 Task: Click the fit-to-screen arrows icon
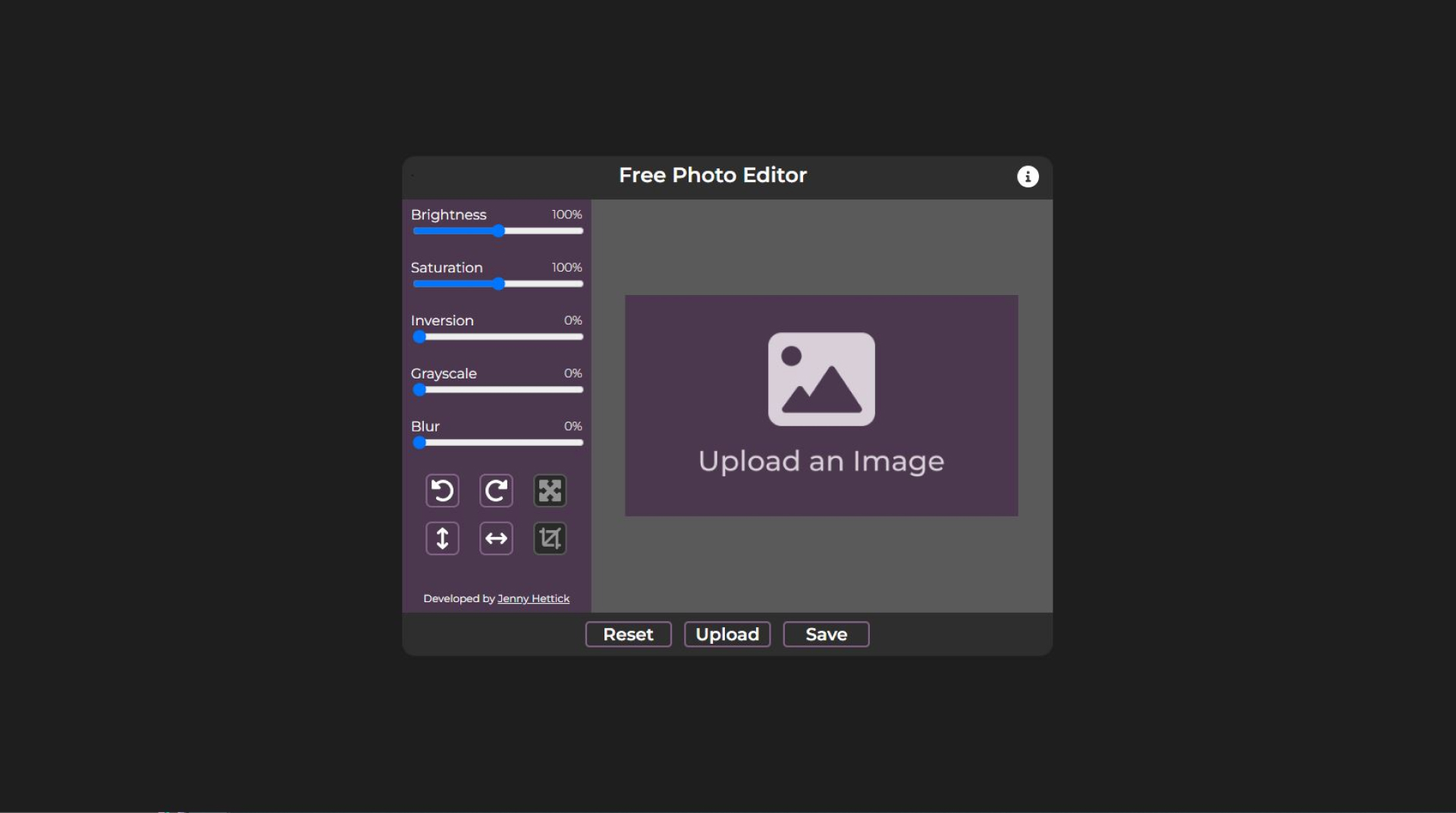(549, 491)
